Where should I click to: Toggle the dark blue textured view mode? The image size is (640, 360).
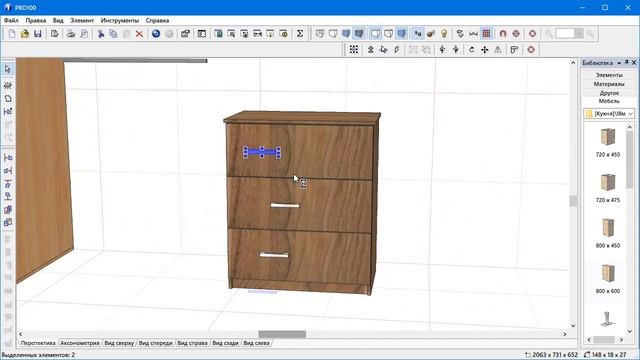[359, 34]
